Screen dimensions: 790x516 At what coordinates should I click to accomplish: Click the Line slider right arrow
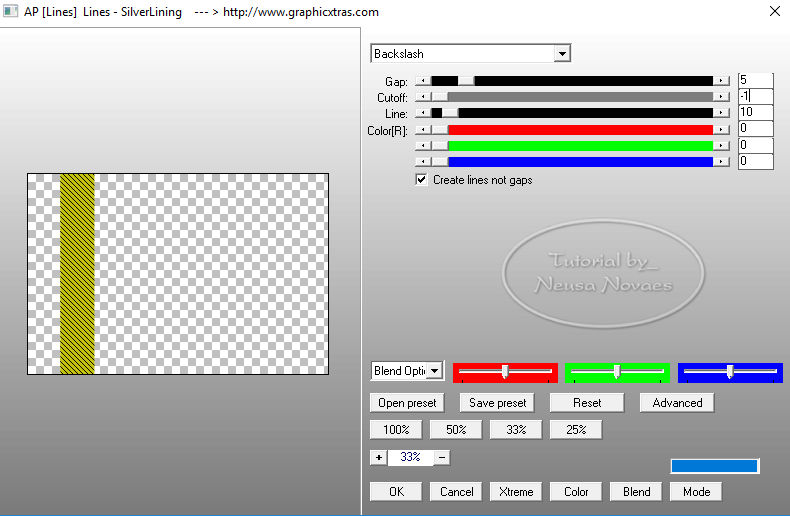(x=721, y=113)
